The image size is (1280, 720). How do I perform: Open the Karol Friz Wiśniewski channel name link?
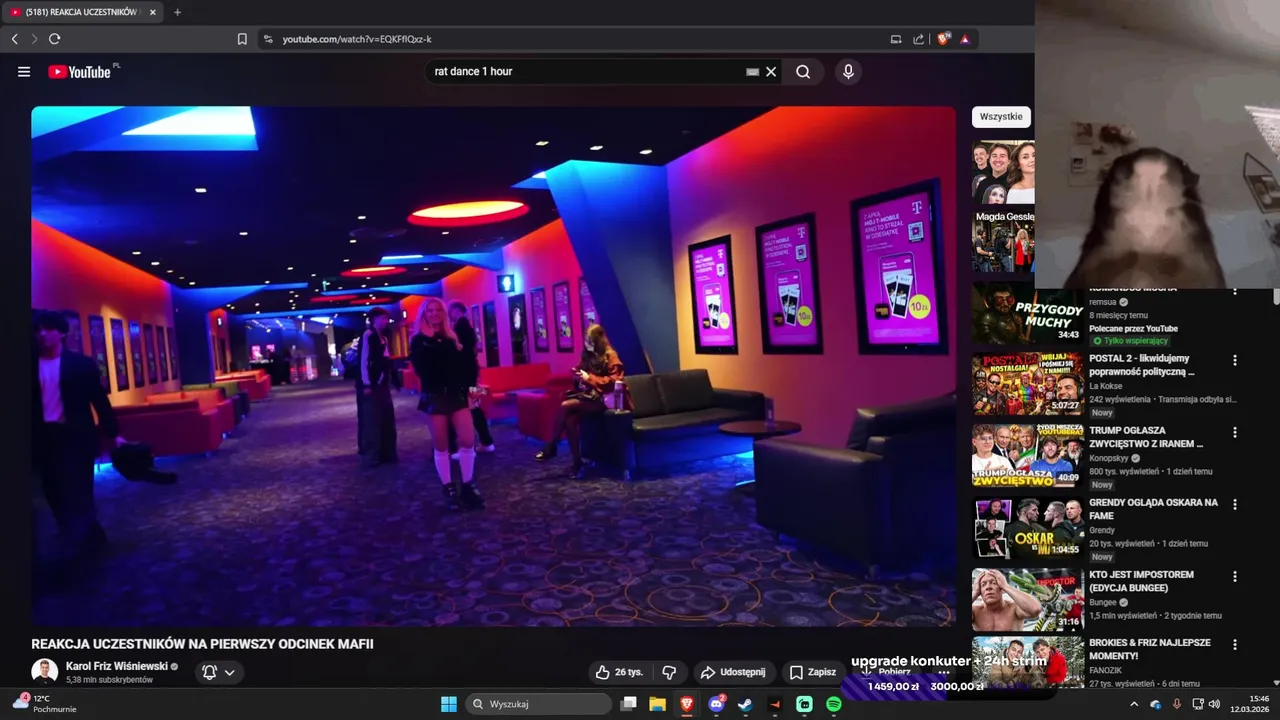click(x=116, y=666)
